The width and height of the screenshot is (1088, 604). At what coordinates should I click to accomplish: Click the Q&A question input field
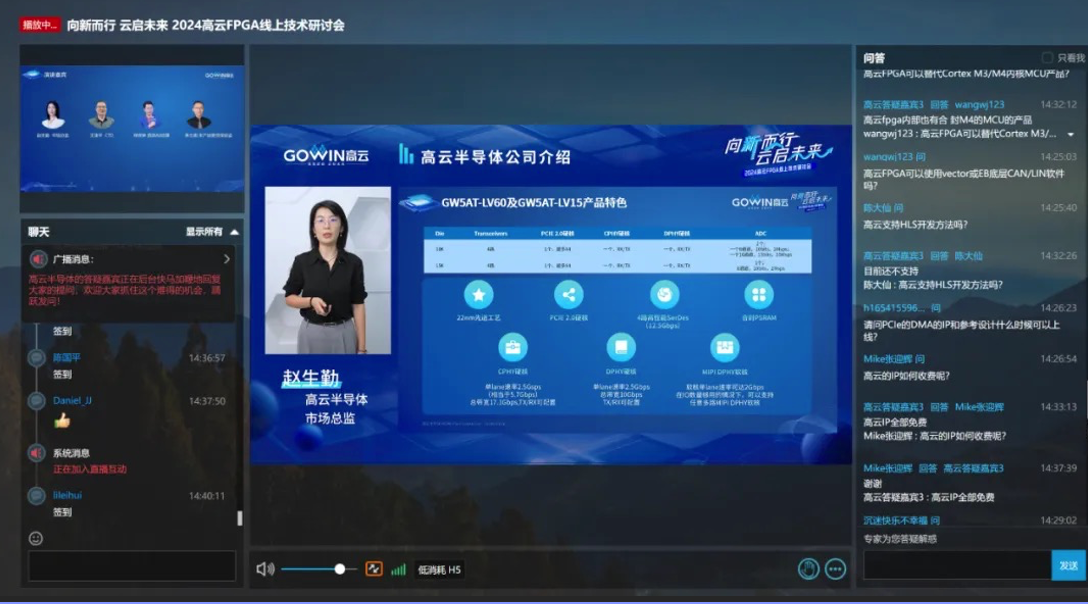point(957,565)
